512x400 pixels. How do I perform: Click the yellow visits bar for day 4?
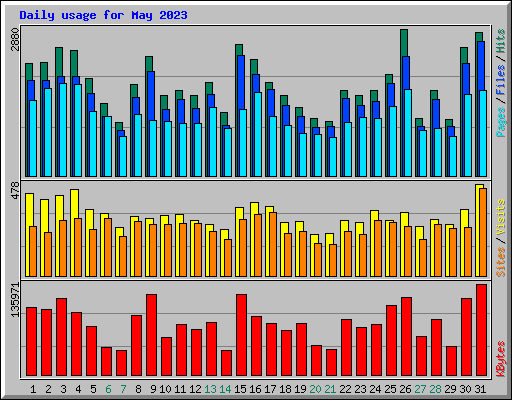(x=73, y=233)
